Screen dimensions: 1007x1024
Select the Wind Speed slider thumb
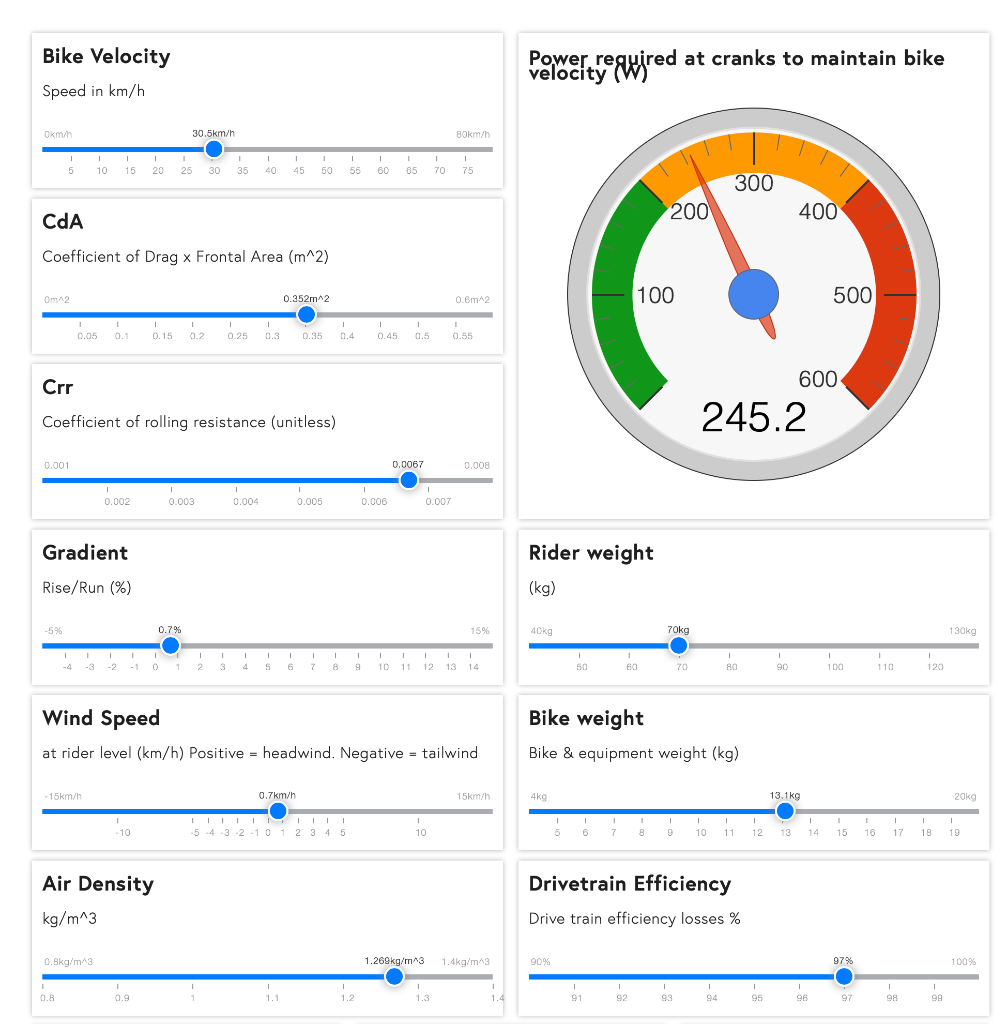277,811
